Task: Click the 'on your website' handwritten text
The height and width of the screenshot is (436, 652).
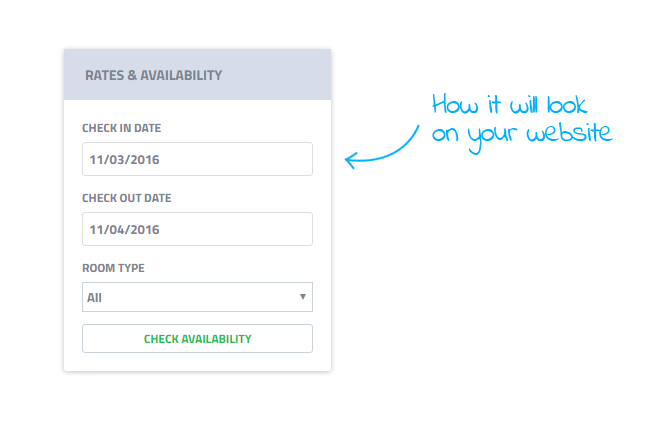Action: [522, 136]
